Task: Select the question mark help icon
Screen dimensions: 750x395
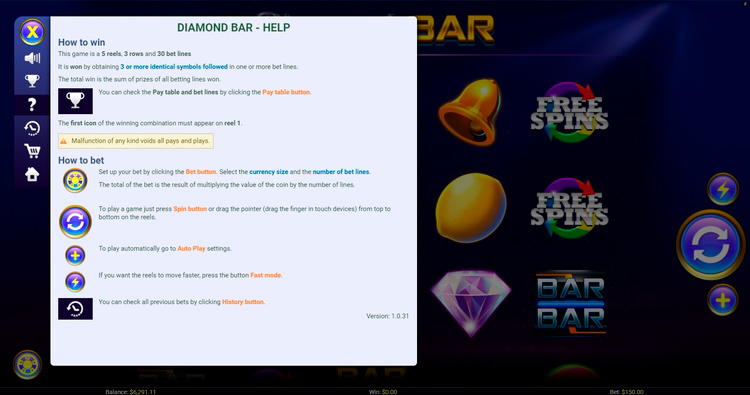Action: click(32, 104)
